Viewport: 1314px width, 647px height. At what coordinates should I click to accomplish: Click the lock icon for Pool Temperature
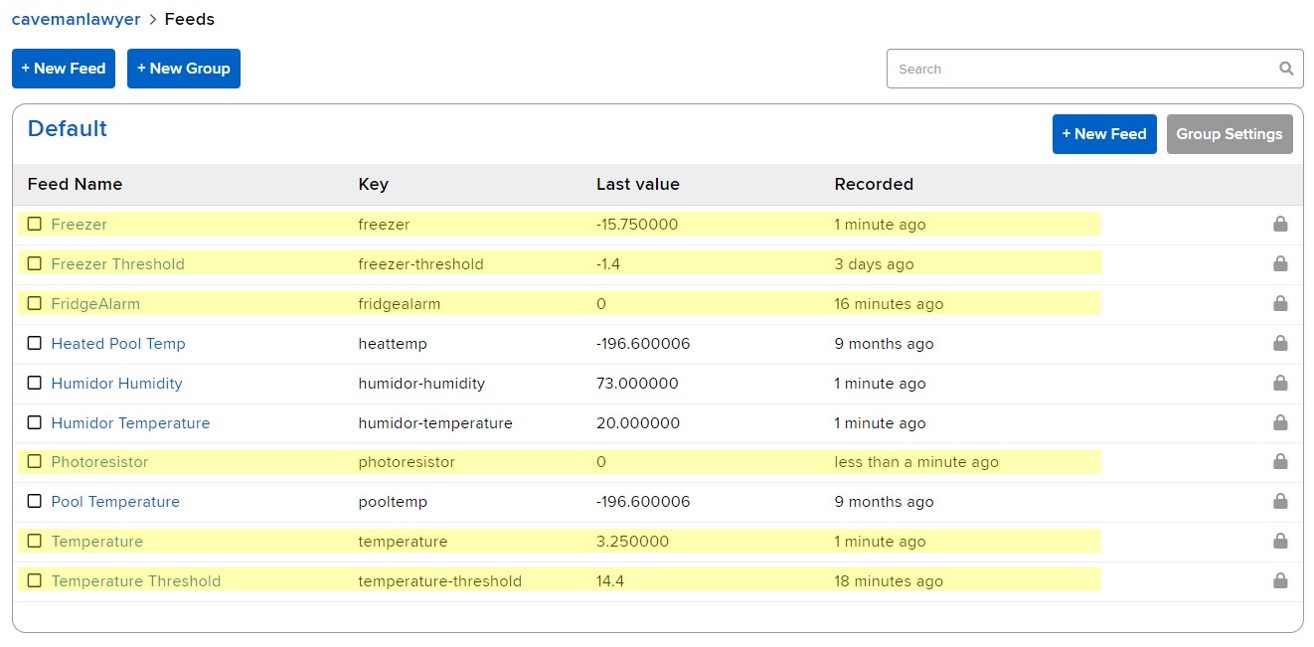click(1279, 502)
